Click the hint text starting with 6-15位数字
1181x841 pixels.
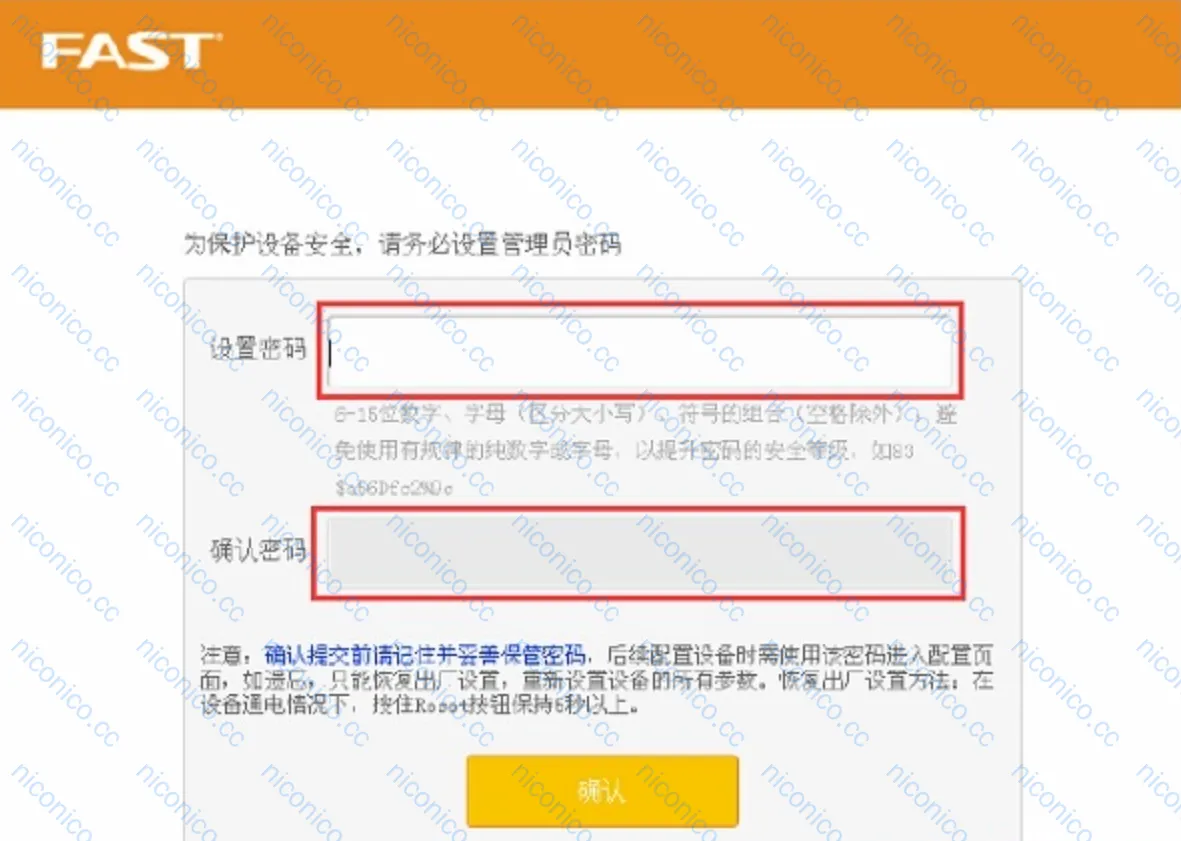pos(645,450)
